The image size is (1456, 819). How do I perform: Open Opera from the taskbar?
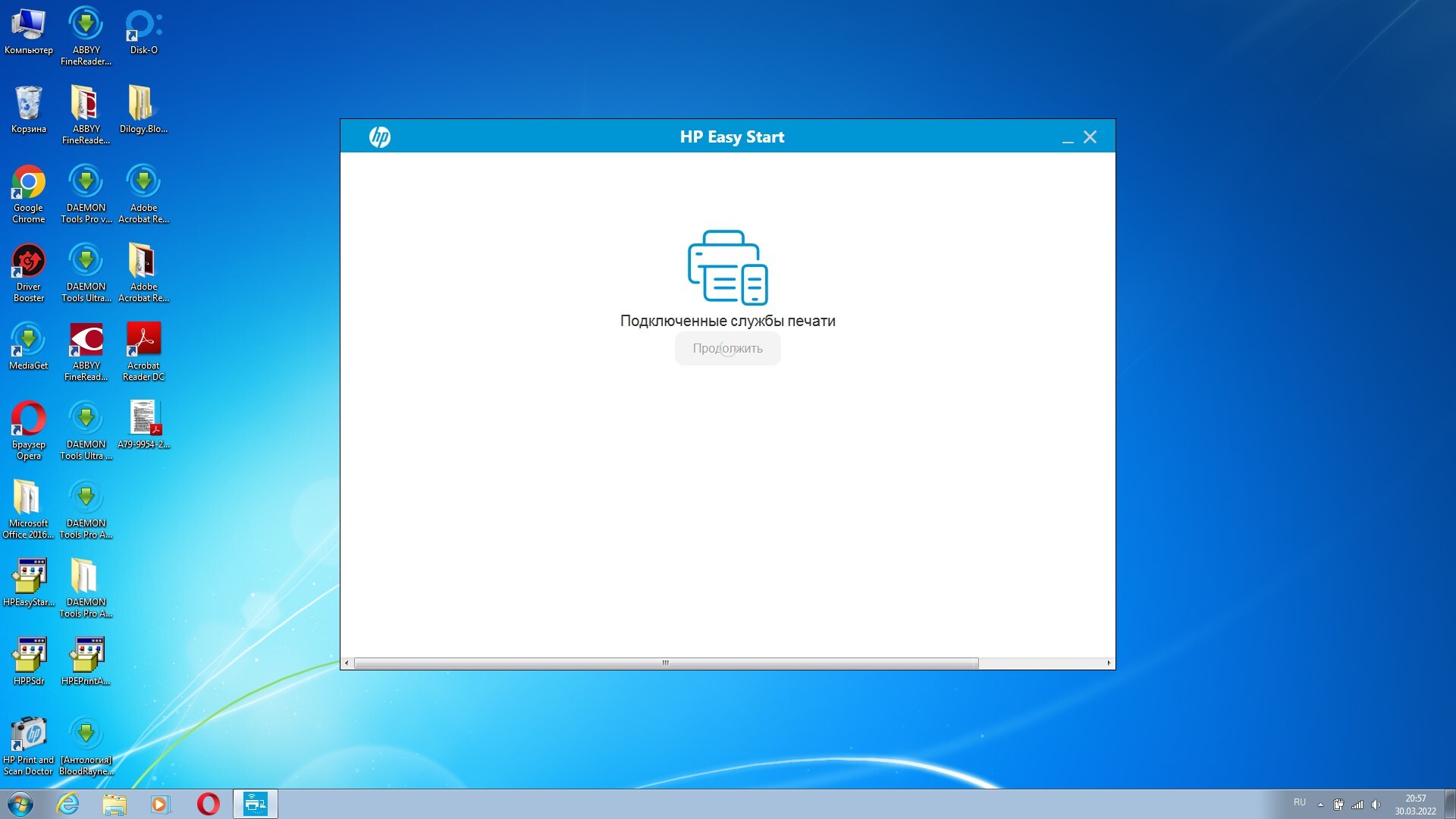pyautogui.click(x=208, y=804)
